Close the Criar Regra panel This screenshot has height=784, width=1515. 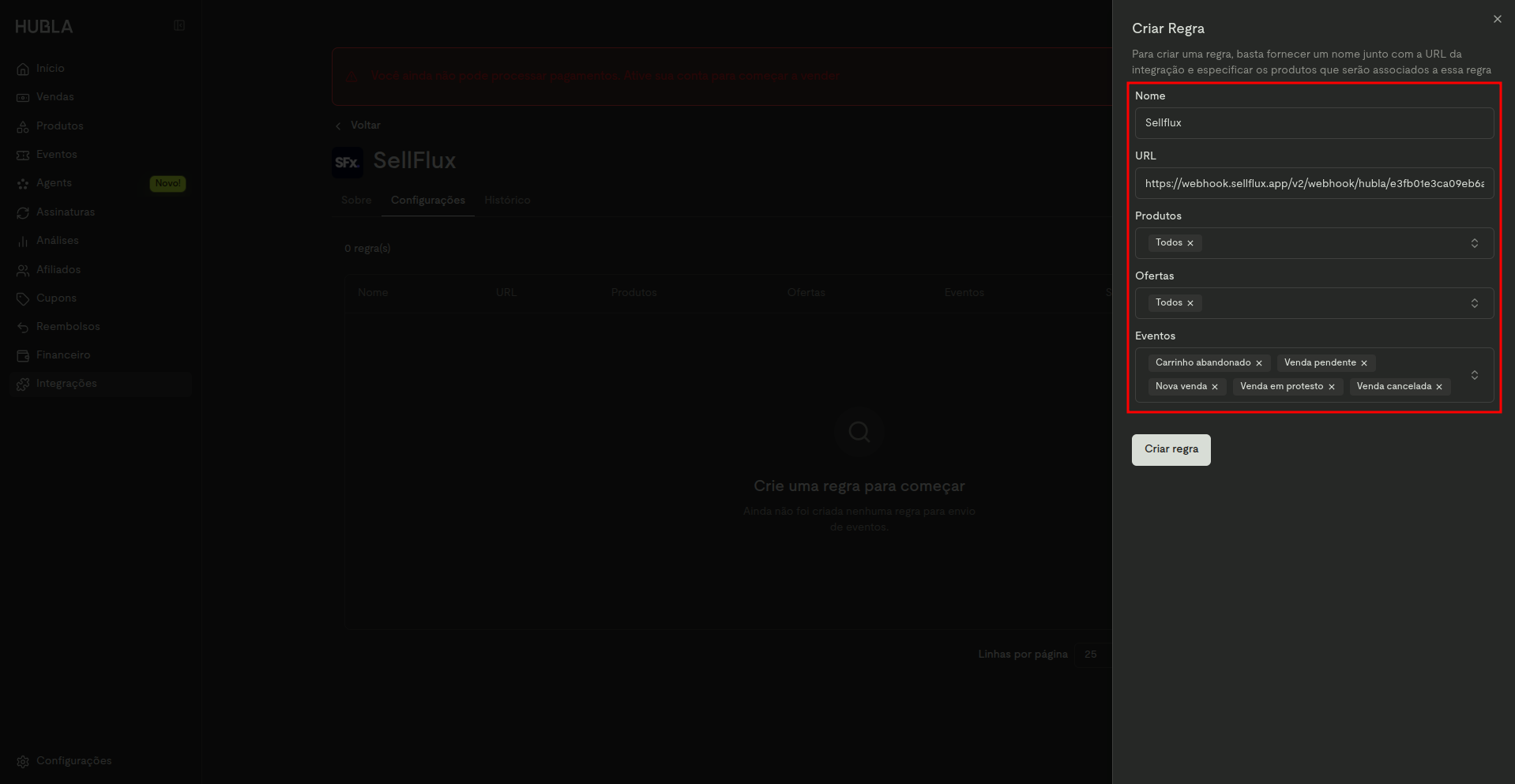point(1497,19)
